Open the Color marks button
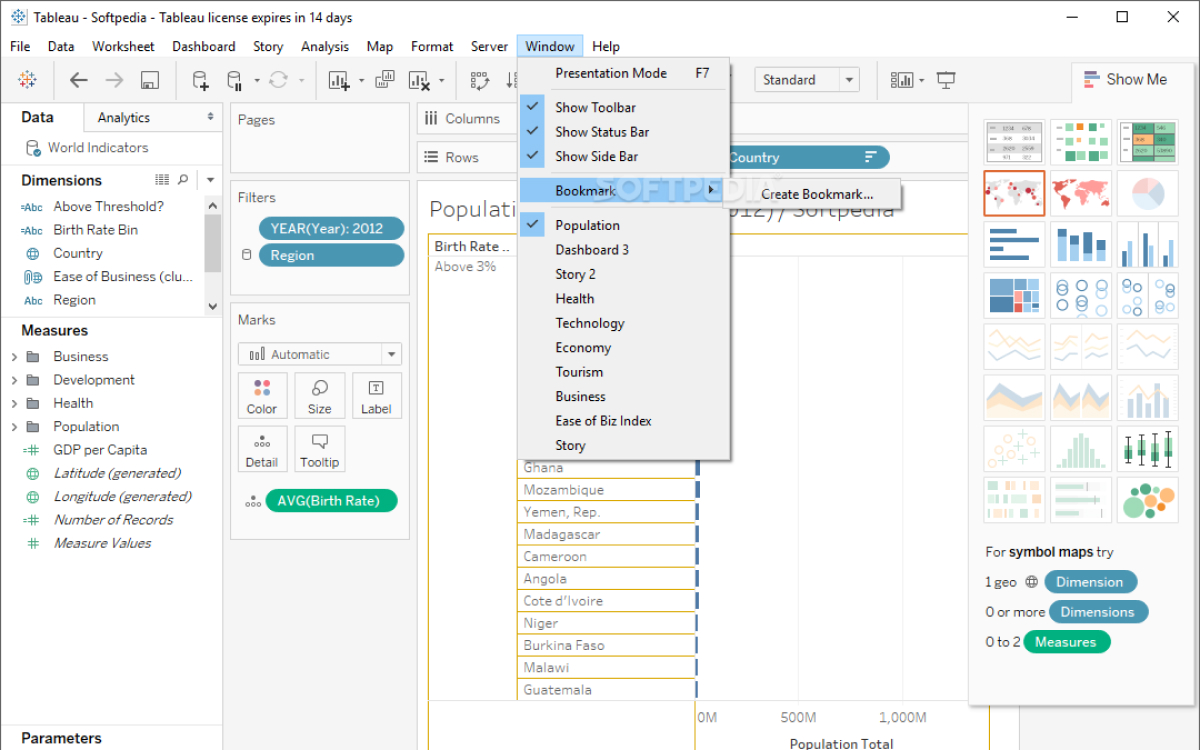This screenshot has height=750, width=1200. click(262, 396)
